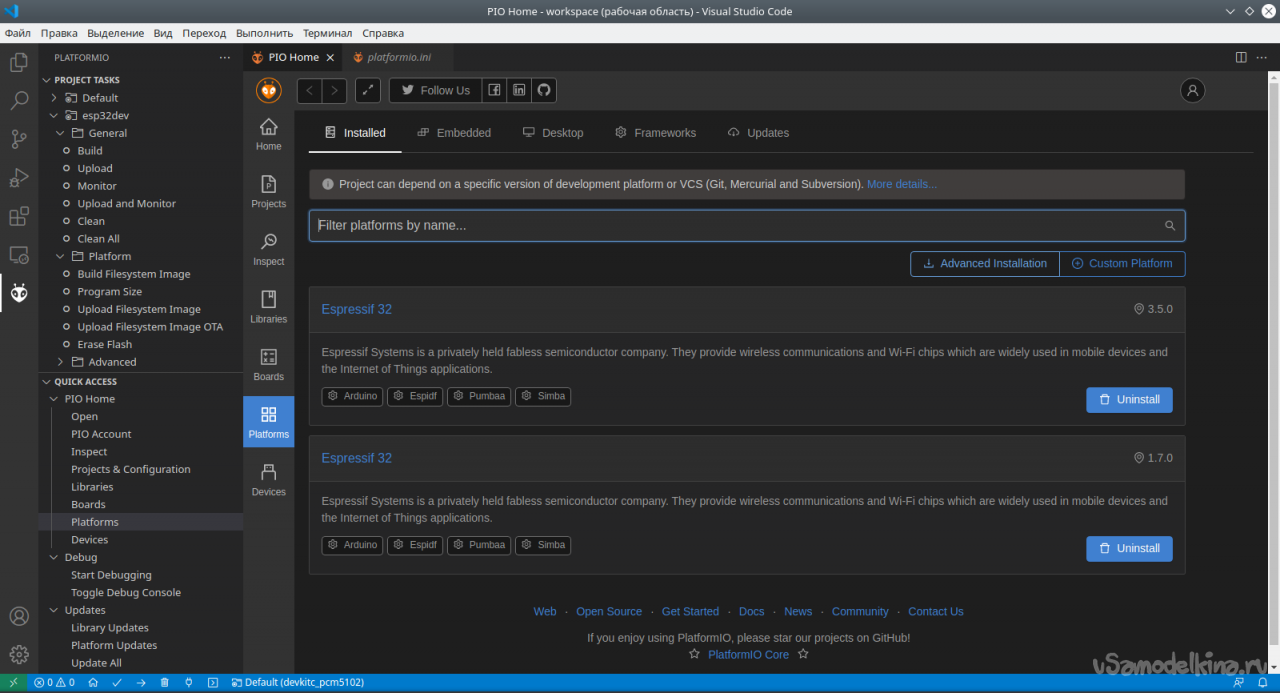
Task: Collapse the Updates quick access group
Action: tap(54, 610)
